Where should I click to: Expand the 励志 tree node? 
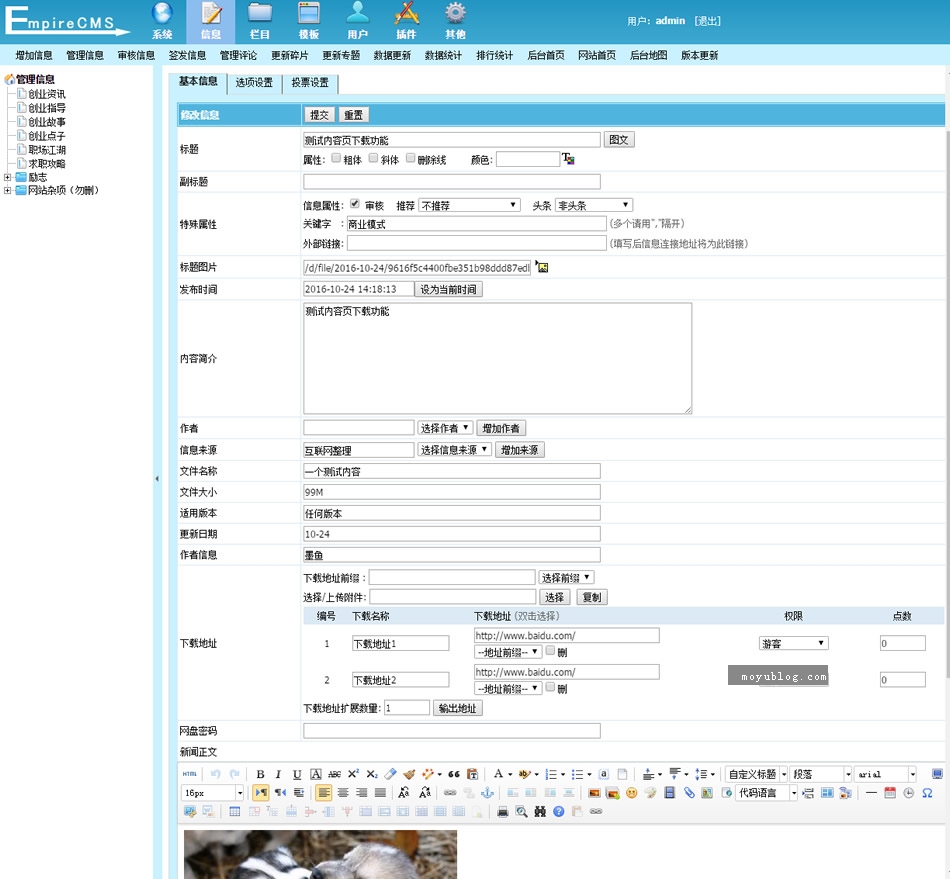coord(9,177)
